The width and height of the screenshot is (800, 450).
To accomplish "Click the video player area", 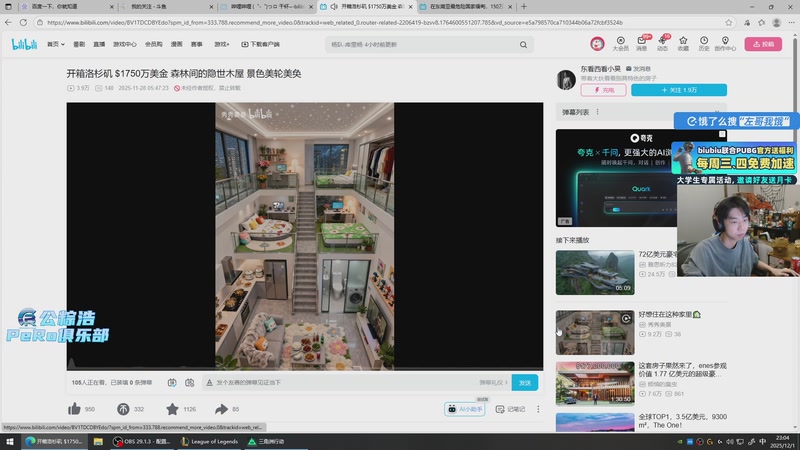I will tap(305, 236).
